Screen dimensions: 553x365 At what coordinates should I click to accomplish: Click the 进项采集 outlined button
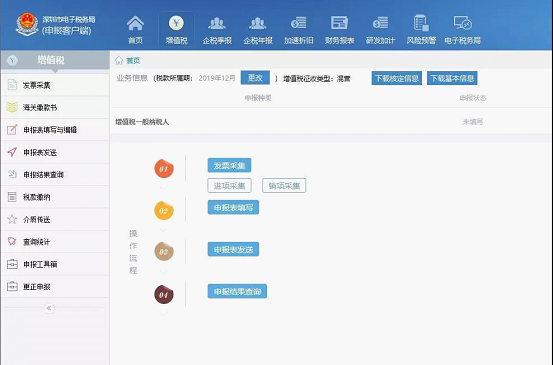230,185
